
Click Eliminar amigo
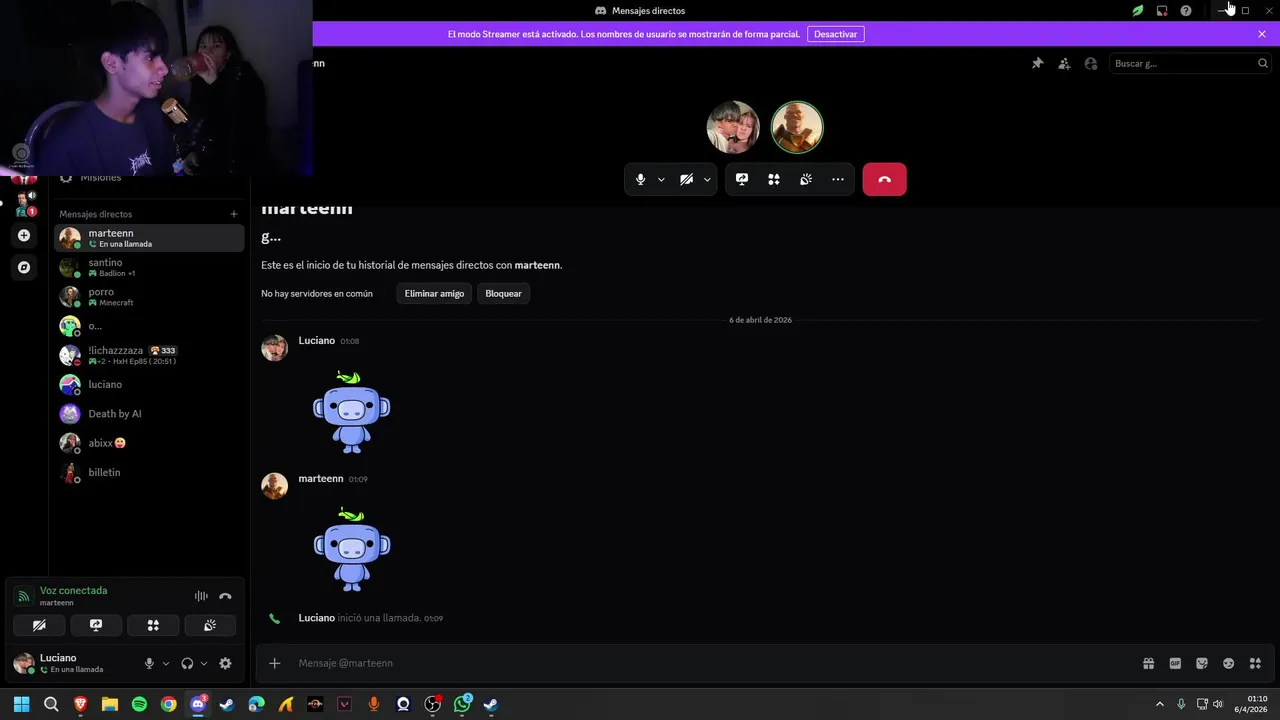point(434,293)
